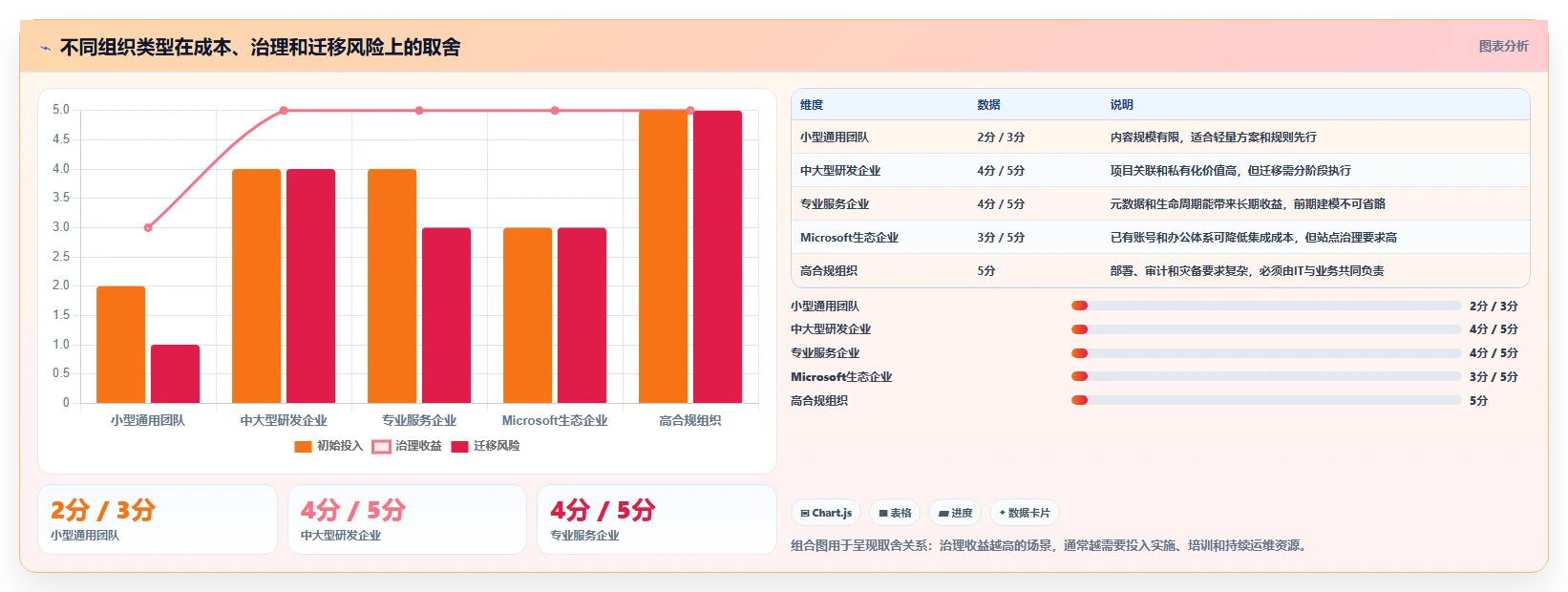The width and height of the screenshot is (1568, 592).
Task: Click the x-axis label 高合规组织
Action: (x=690, y=420)
